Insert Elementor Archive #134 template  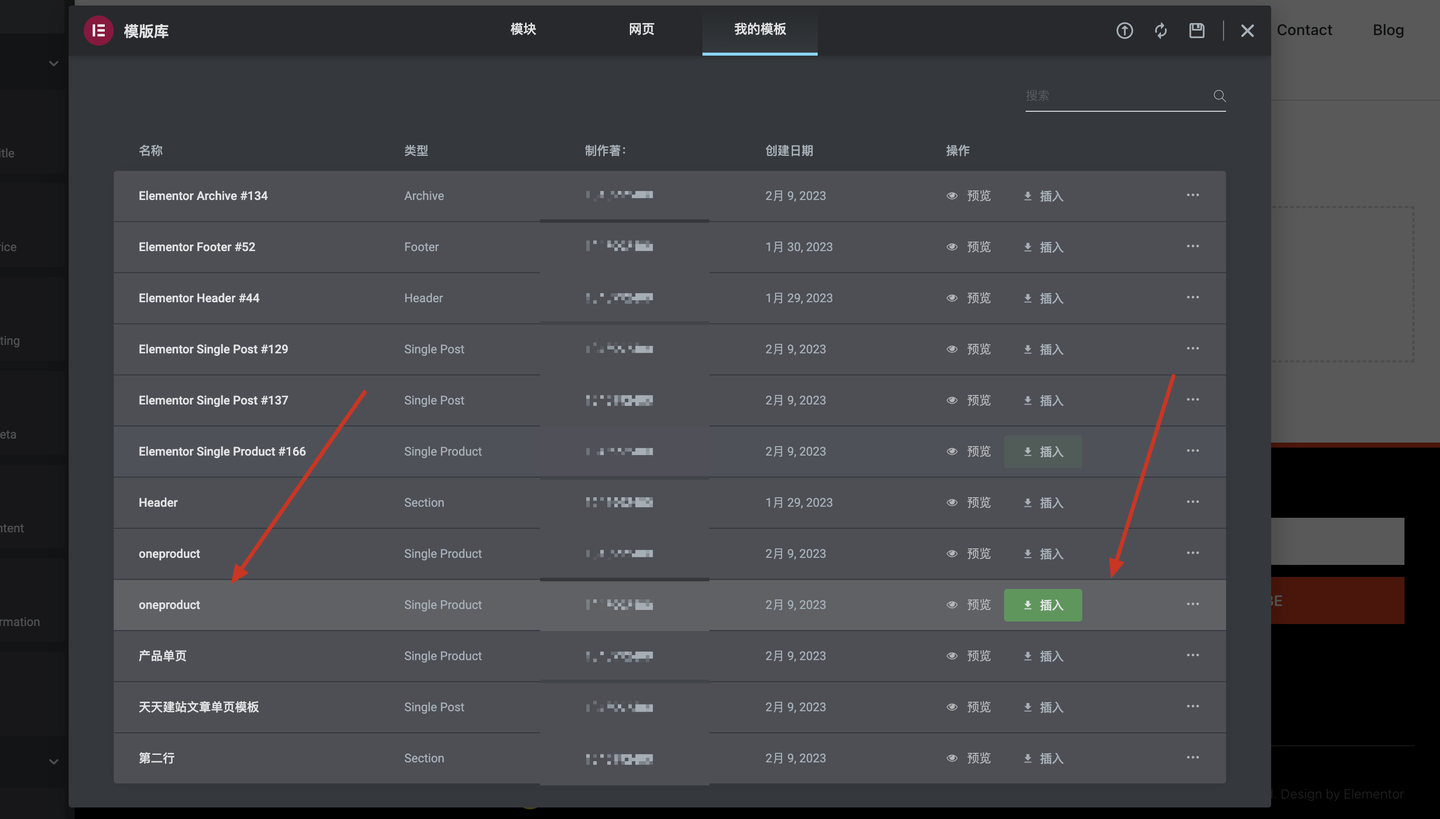[1043, 196]
